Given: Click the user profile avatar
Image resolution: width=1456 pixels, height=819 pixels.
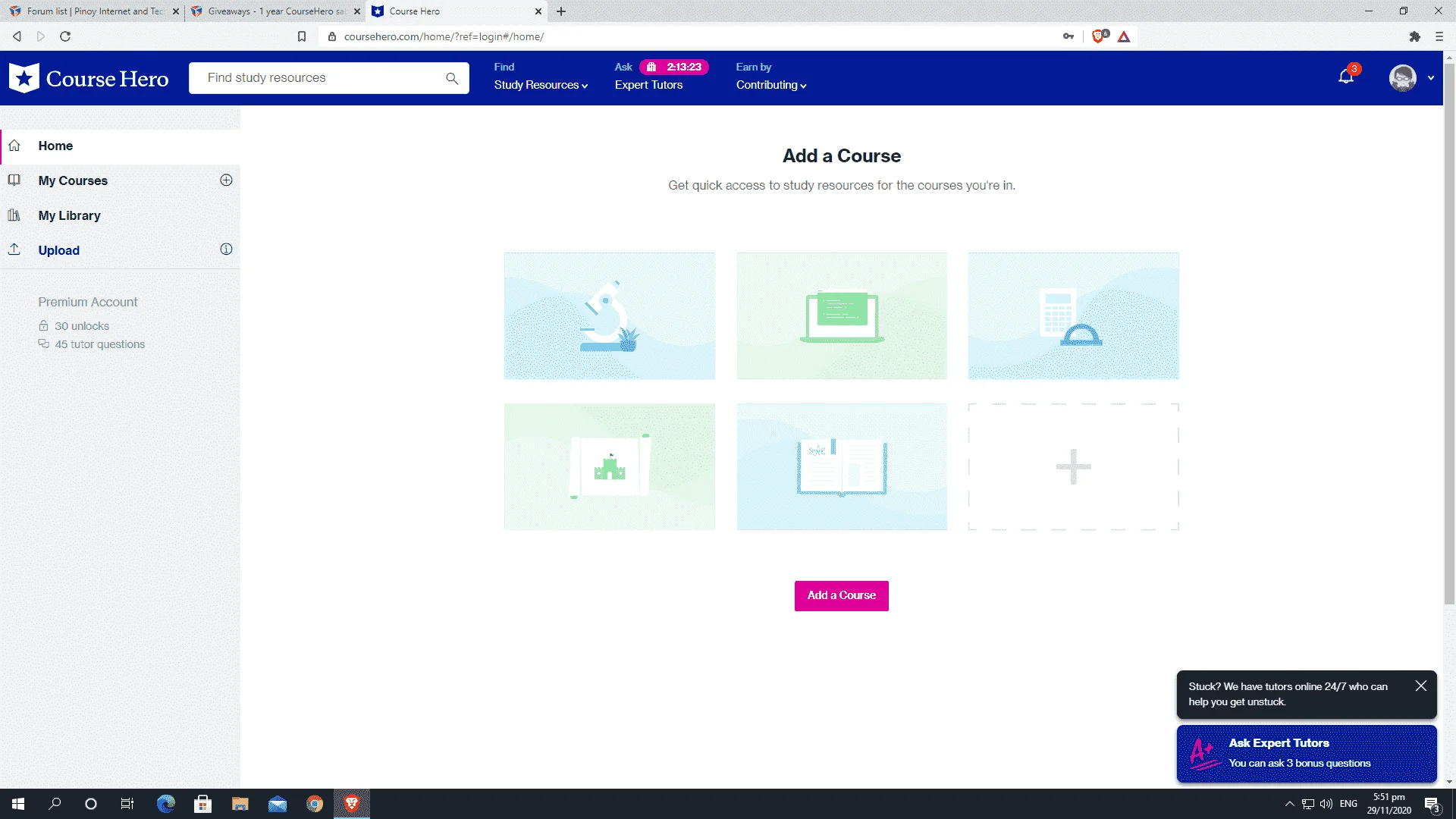Looking at the screenshot, I should [1402, 77].
